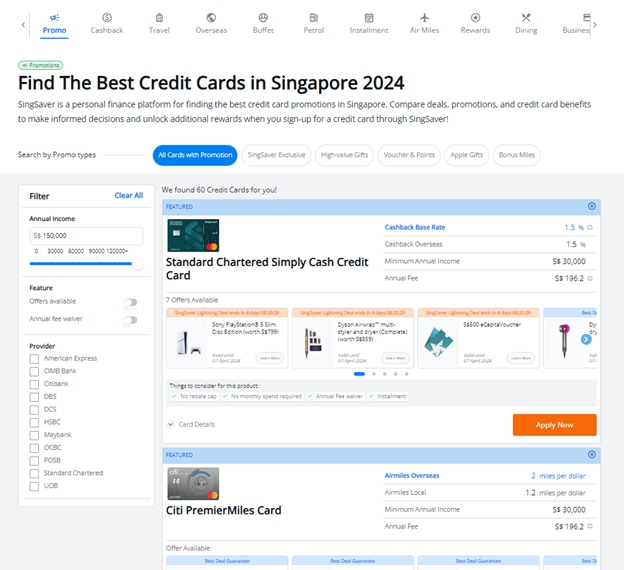Close the Standard Chartered featured card icon

(x=591, y=206)
